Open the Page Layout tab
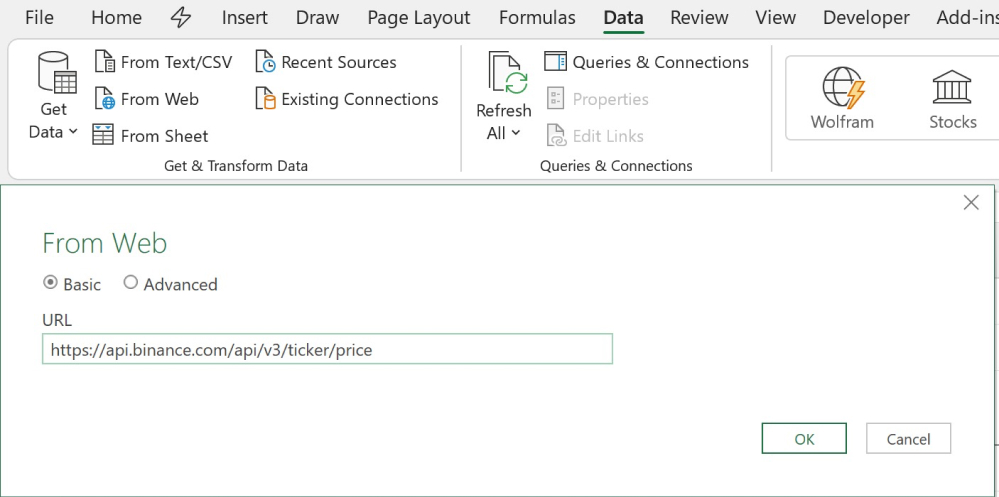The image size is (999, 497). click(x=418, y=18)
